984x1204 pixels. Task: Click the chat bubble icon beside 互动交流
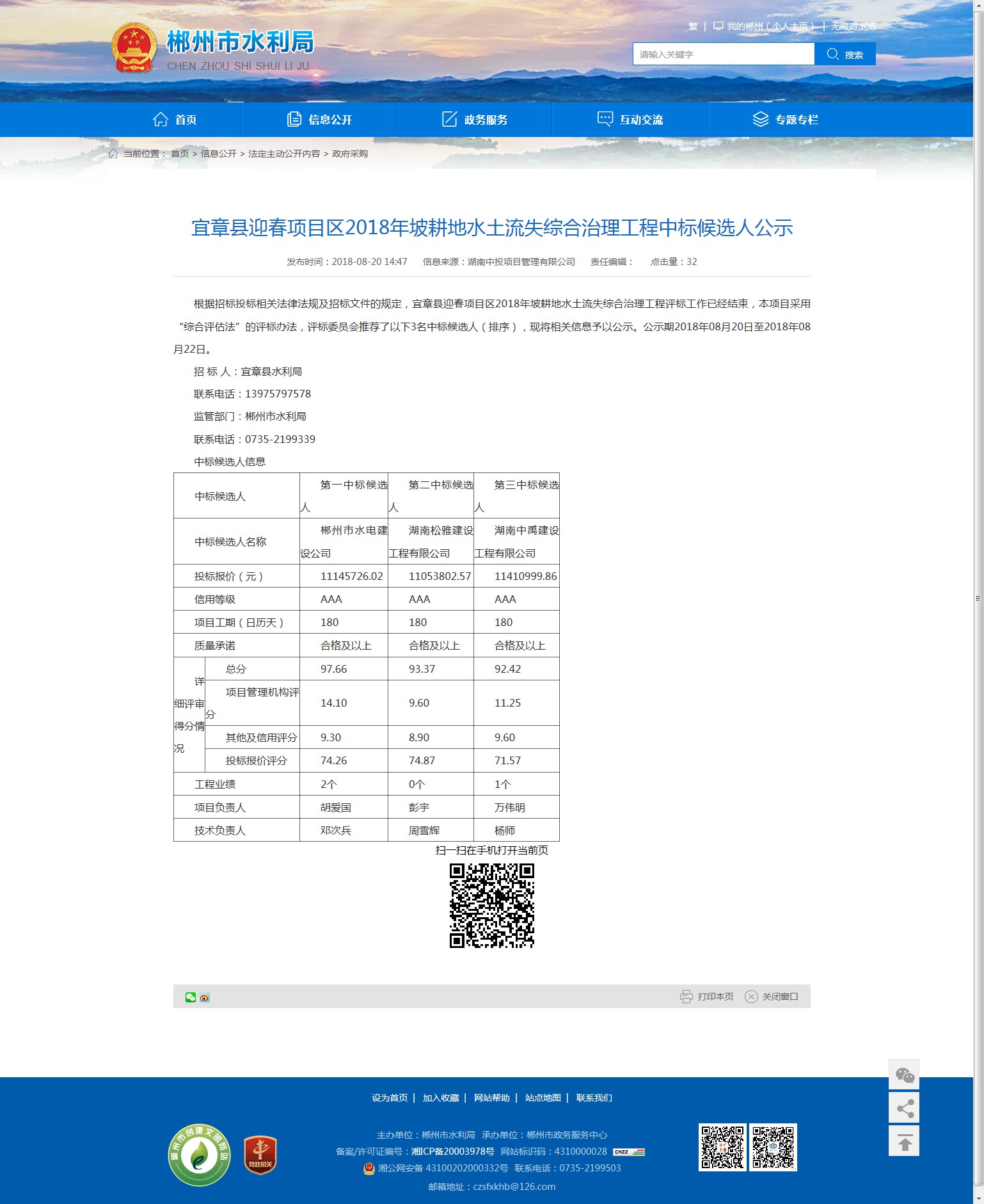point(605,119)
